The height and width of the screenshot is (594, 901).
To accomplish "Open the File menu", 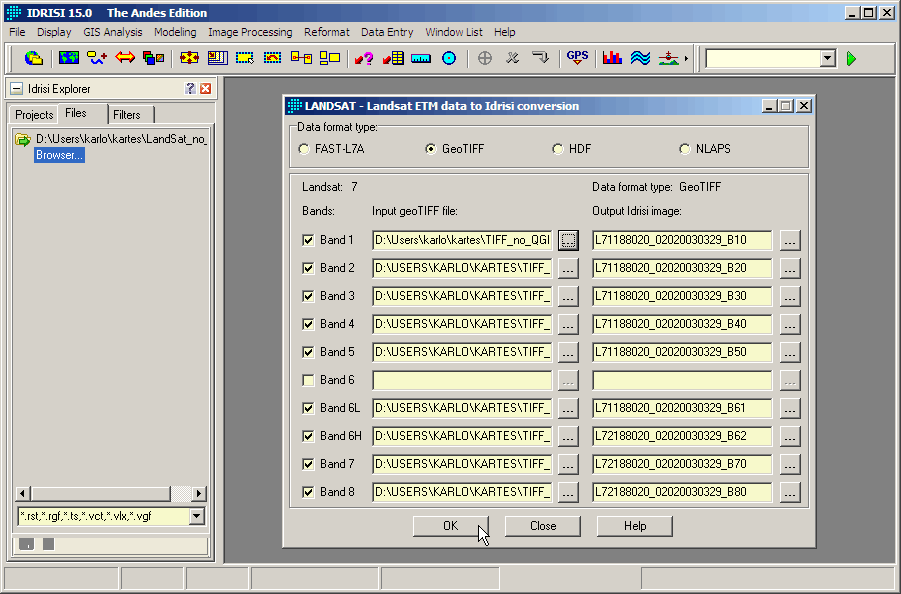I will pos(17,32).
